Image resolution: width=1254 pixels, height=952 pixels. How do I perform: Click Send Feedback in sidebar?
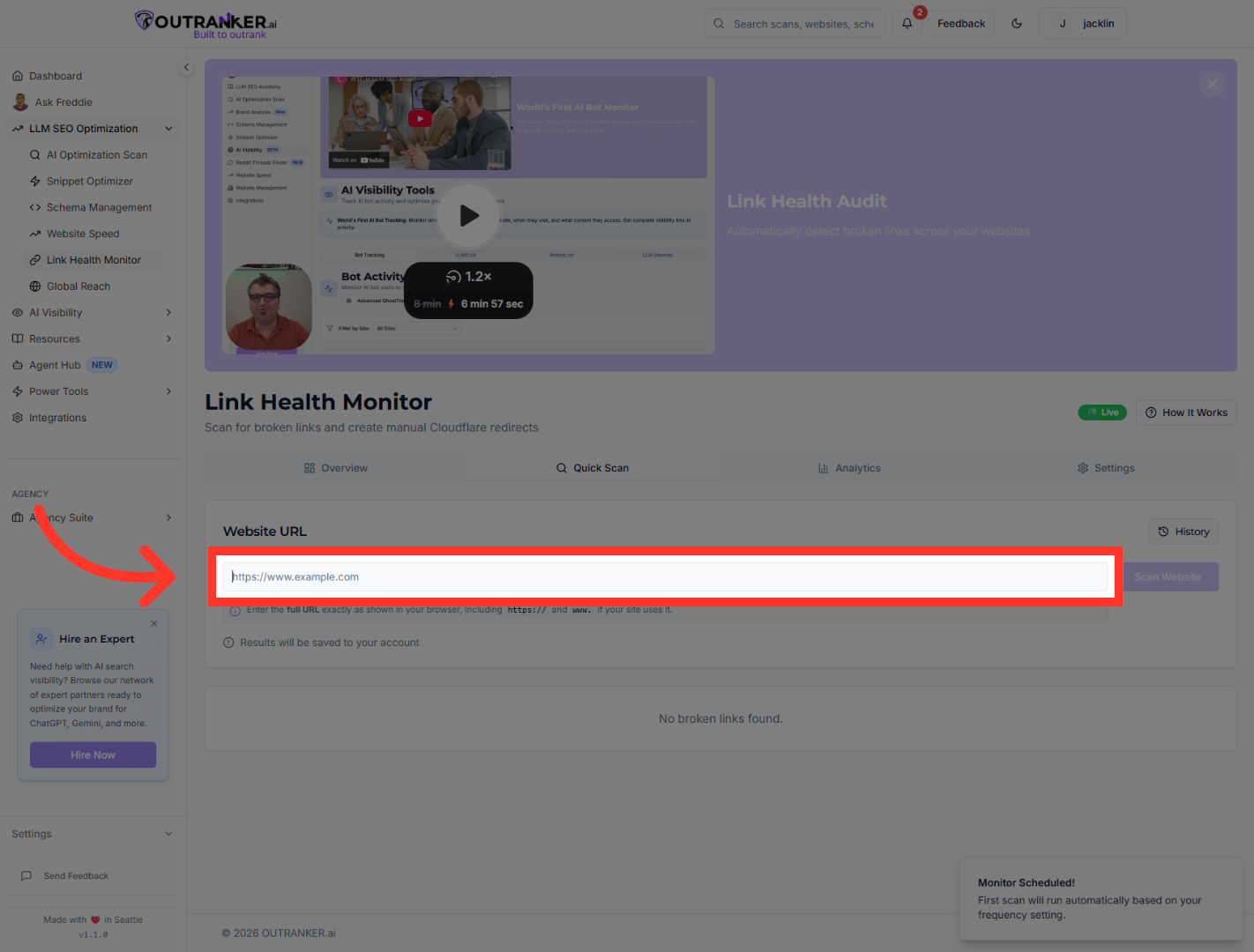65,876
